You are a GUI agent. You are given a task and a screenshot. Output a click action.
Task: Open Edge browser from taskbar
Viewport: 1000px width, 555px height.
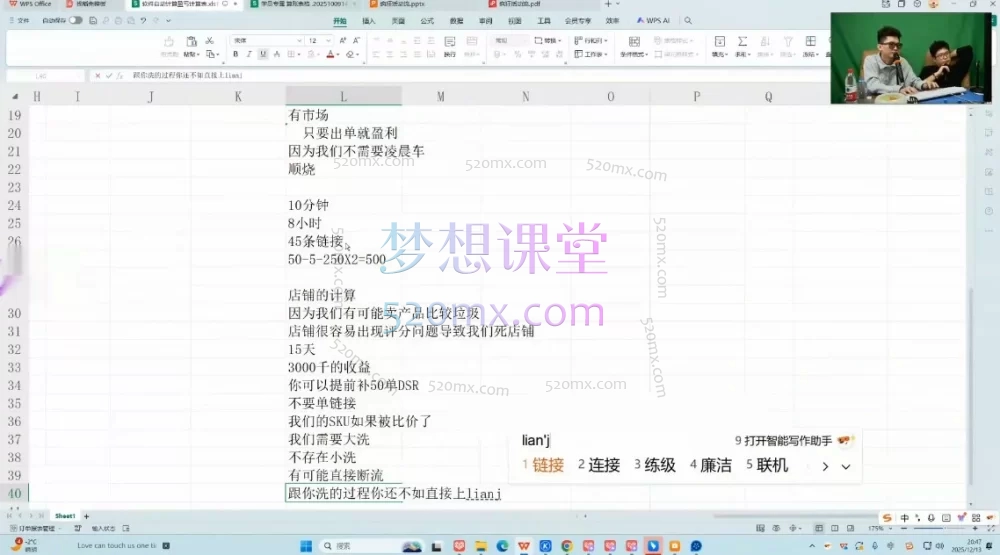pos(502,546)
